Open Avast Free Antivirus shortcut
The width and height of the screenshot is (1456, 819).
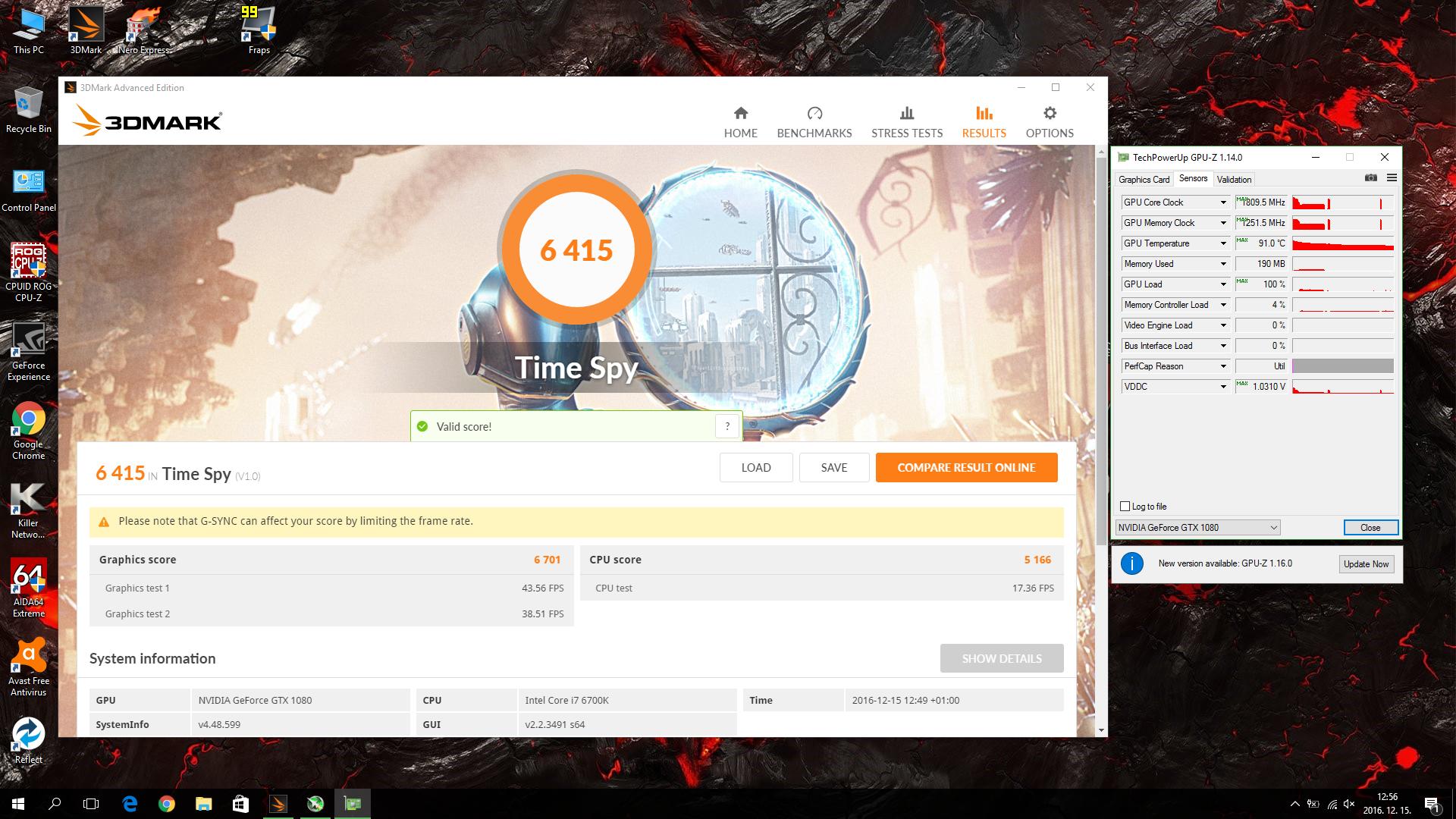29,667
